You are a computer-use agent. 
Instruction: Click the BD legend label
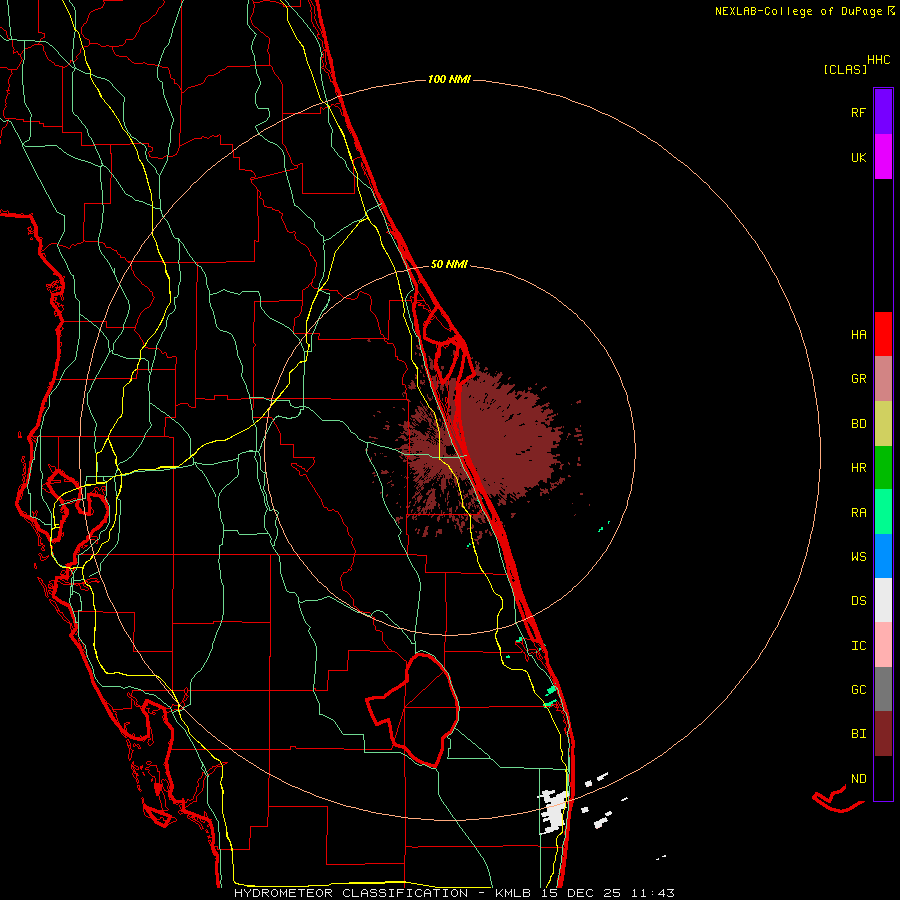[858, 424]
